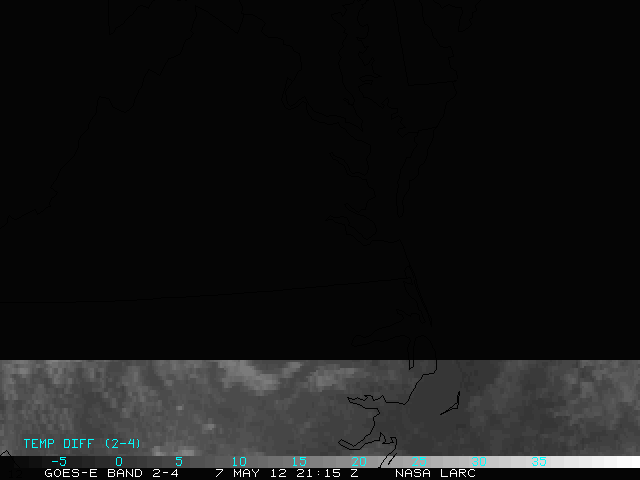The image size is (640, 480).
Task: Pick the 0 mark on the temperature scale
Action: (118, 461)
